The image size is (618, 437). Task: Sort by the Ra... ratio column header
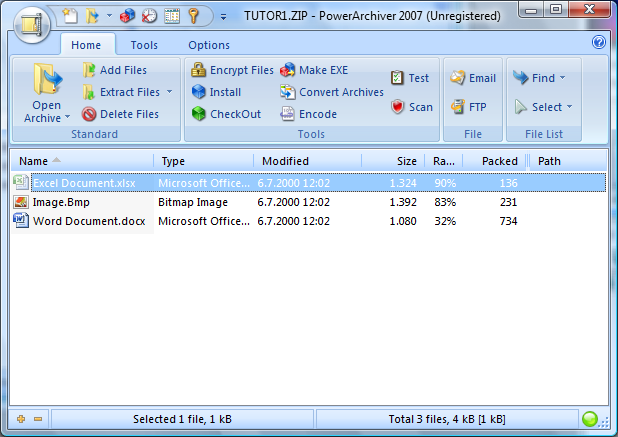pos(444,161)
